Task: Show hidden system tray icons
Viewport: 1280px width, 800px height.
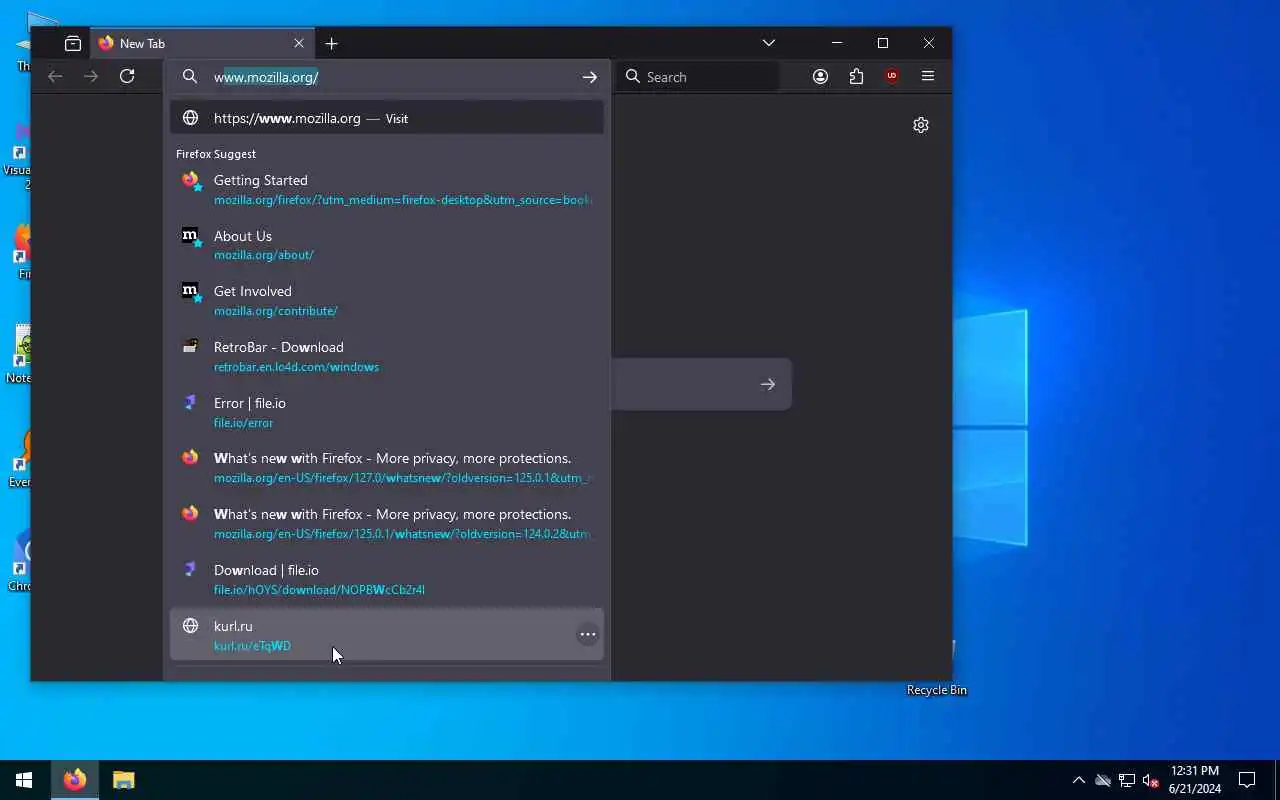Action: tap(1078, 780)
